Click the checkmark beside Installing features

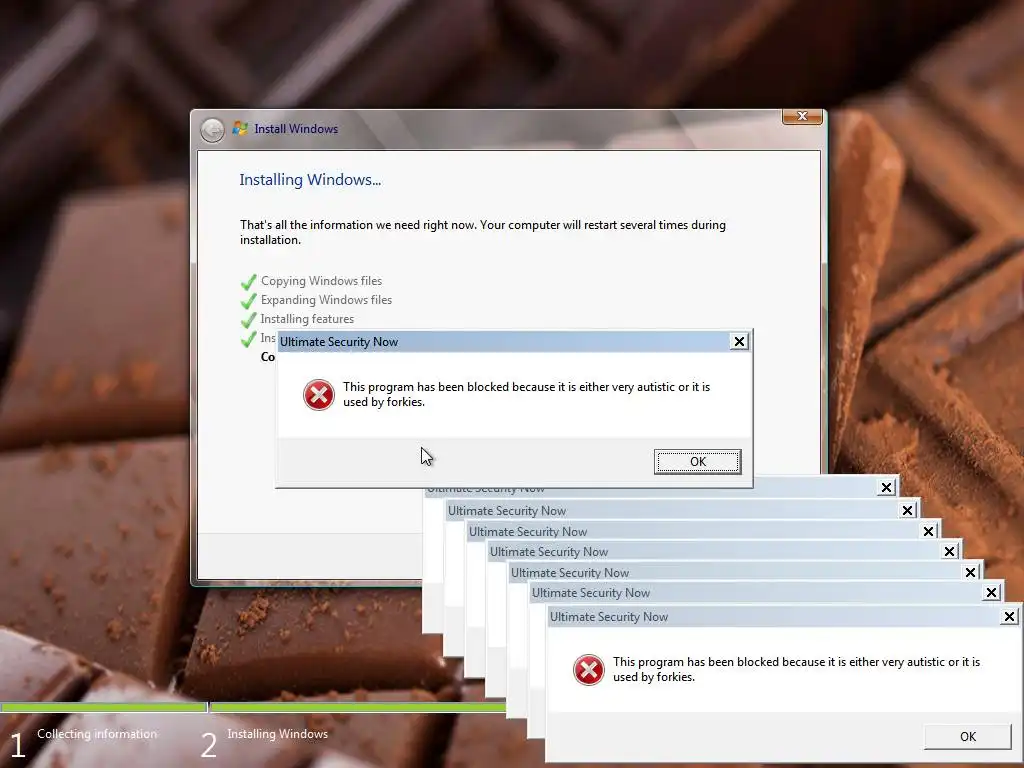point(248,320)
